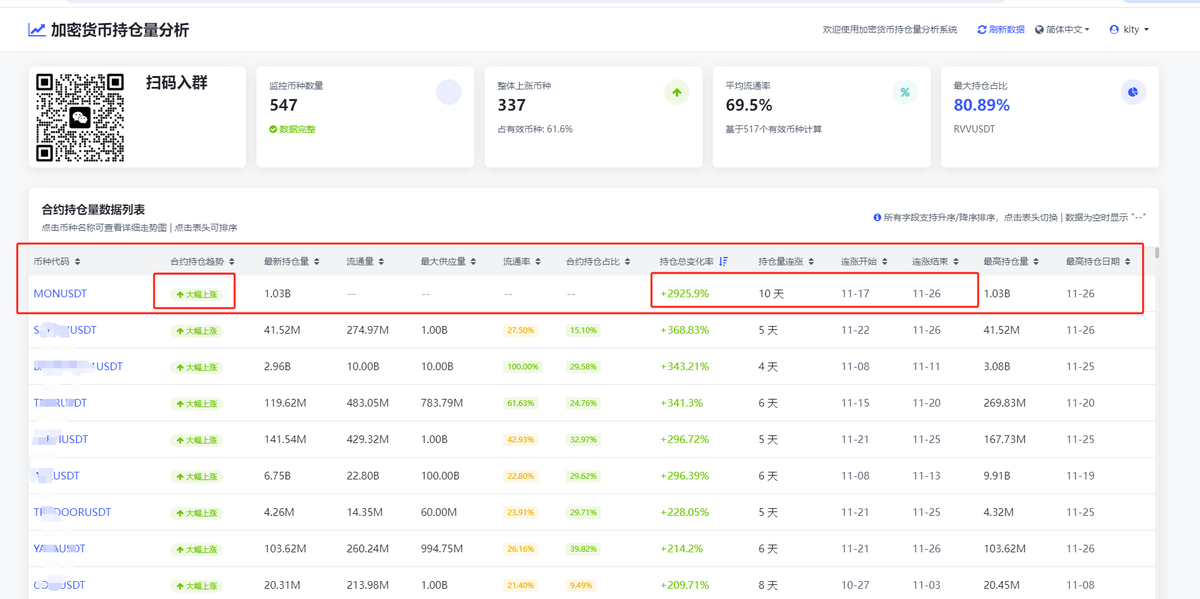Click the chart logo icon beside 加密货币持仓量分析

click(37, 30)
